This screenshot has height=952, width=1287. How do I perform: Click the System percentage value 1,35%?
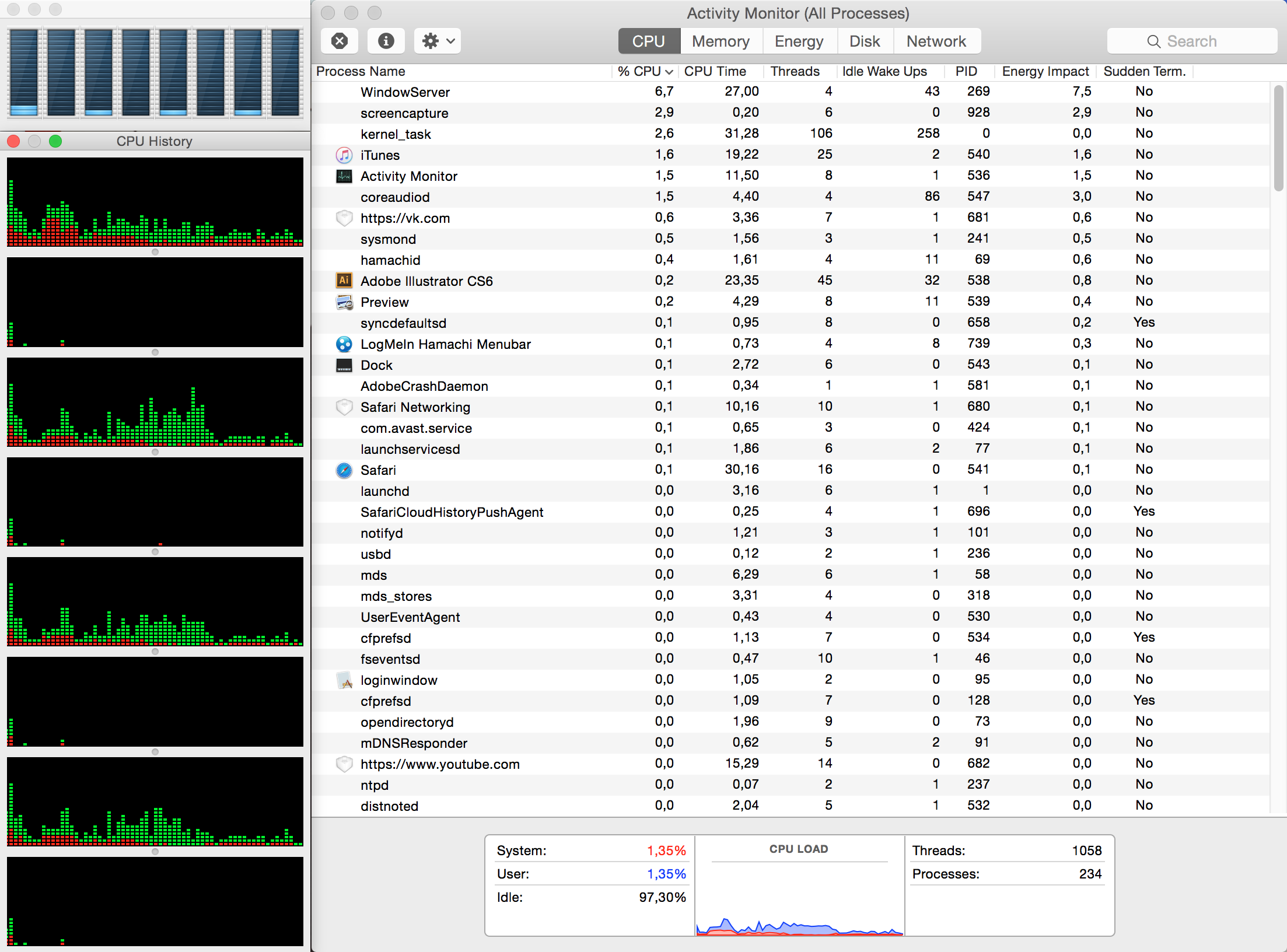click(x=666, y=850)
